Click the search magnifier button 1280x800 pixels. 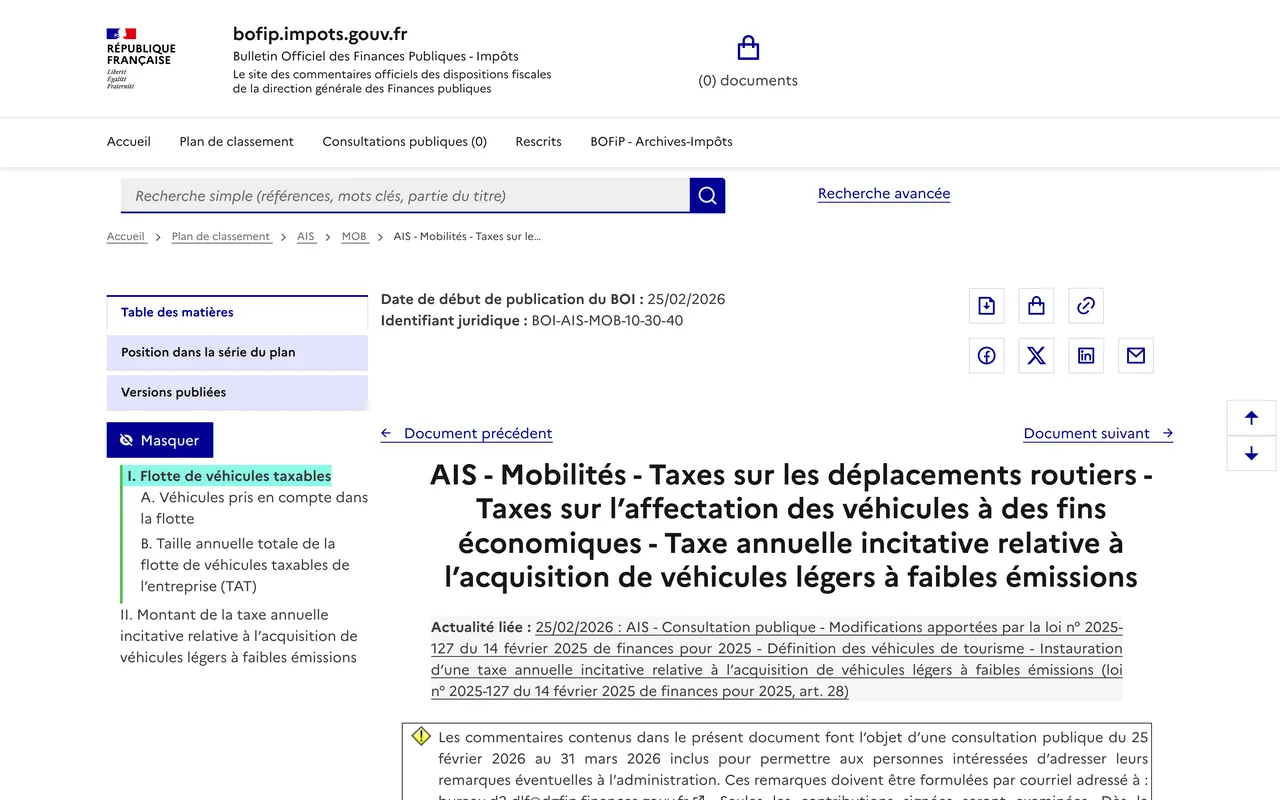pyautogui.click(x=707, y=196)
